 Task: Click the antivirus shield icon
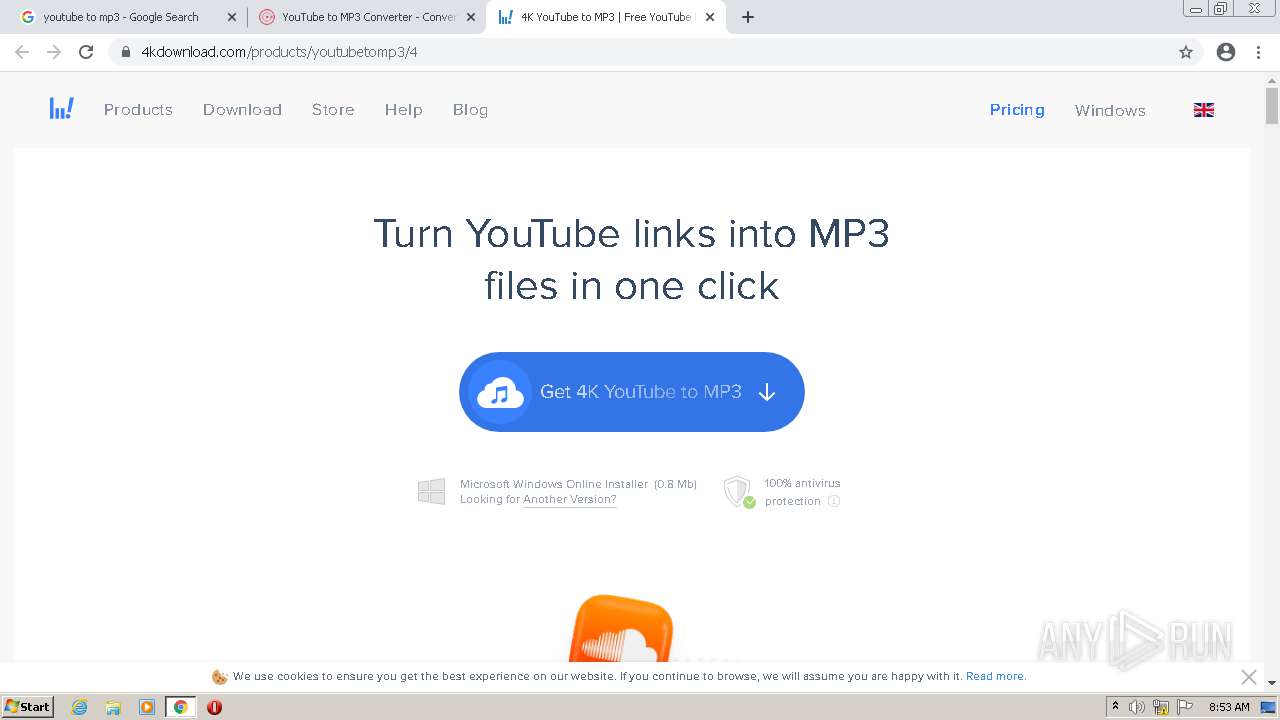pos(739,492)
